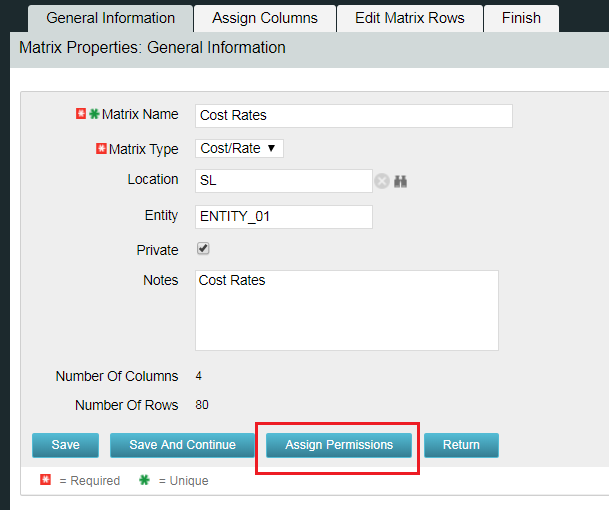Viewport: 609px width, 510px height.
Task: Click the '= Unique' legend text
Action: 183,481
